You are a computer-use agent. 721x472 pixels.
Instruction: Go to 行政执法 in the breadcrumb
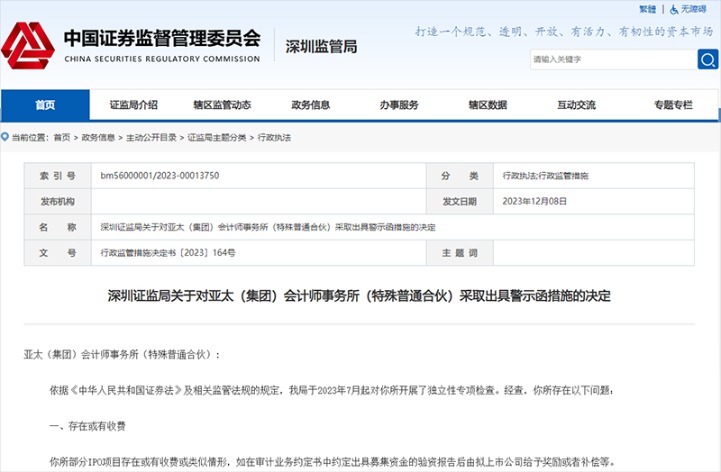[274, 138]
